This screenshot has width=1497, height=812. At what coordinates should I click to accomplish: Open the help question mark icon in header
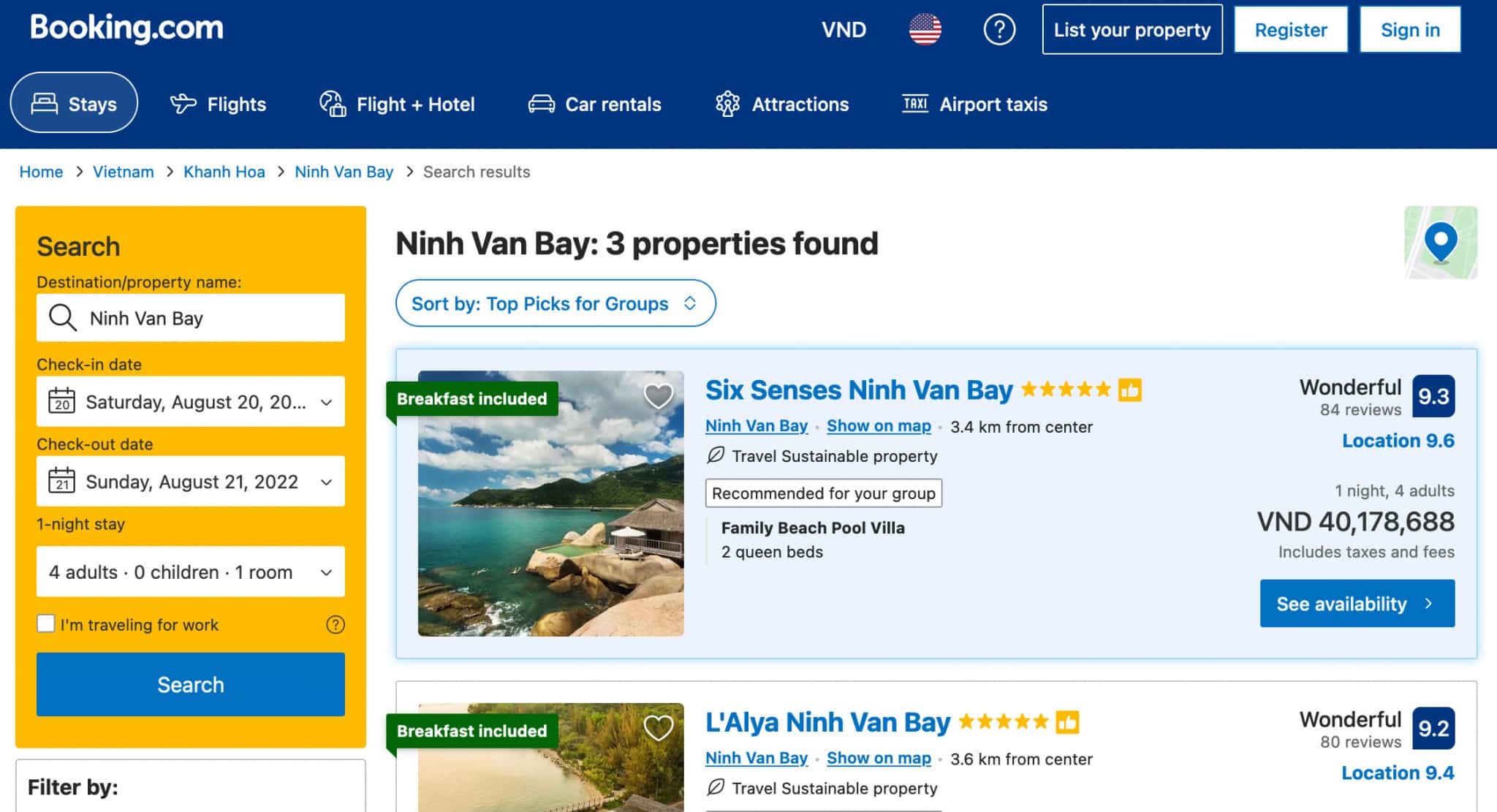pyautogui.click(x=998, y=30)
